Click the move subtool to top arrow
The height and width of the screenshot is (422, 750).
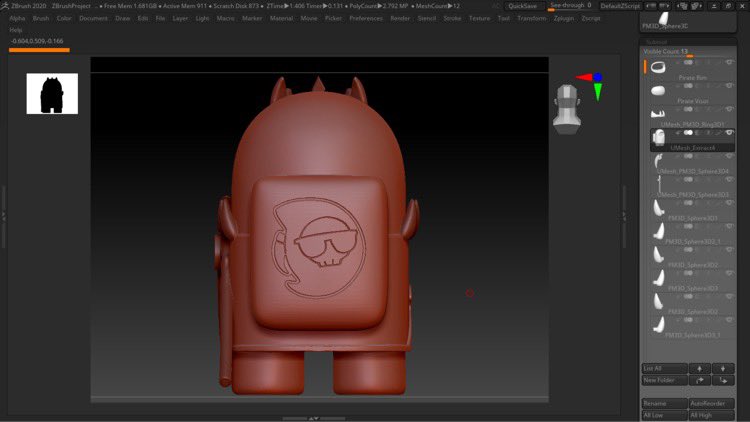699,380
